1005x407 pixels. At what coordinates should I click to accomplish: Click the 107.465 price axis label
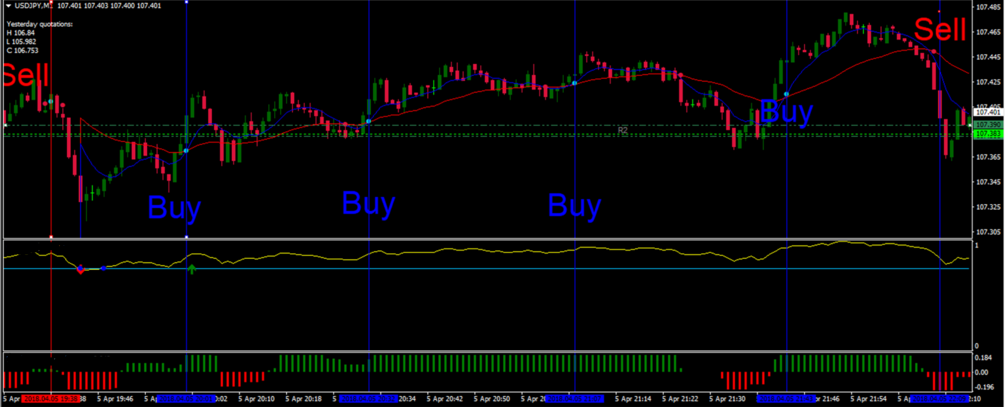(x=987, y=31)
